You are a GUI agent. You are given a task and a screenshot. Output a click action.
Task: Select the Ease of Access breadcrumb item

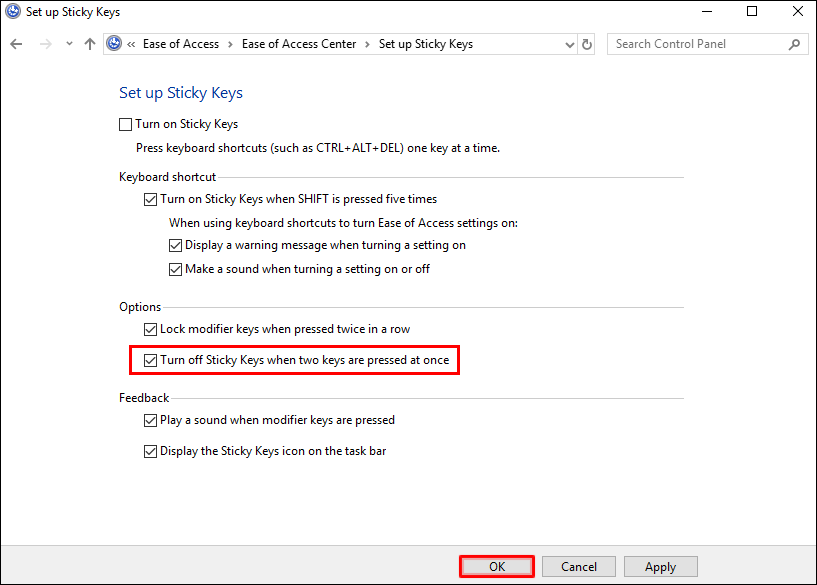click(x=180, y=44)
